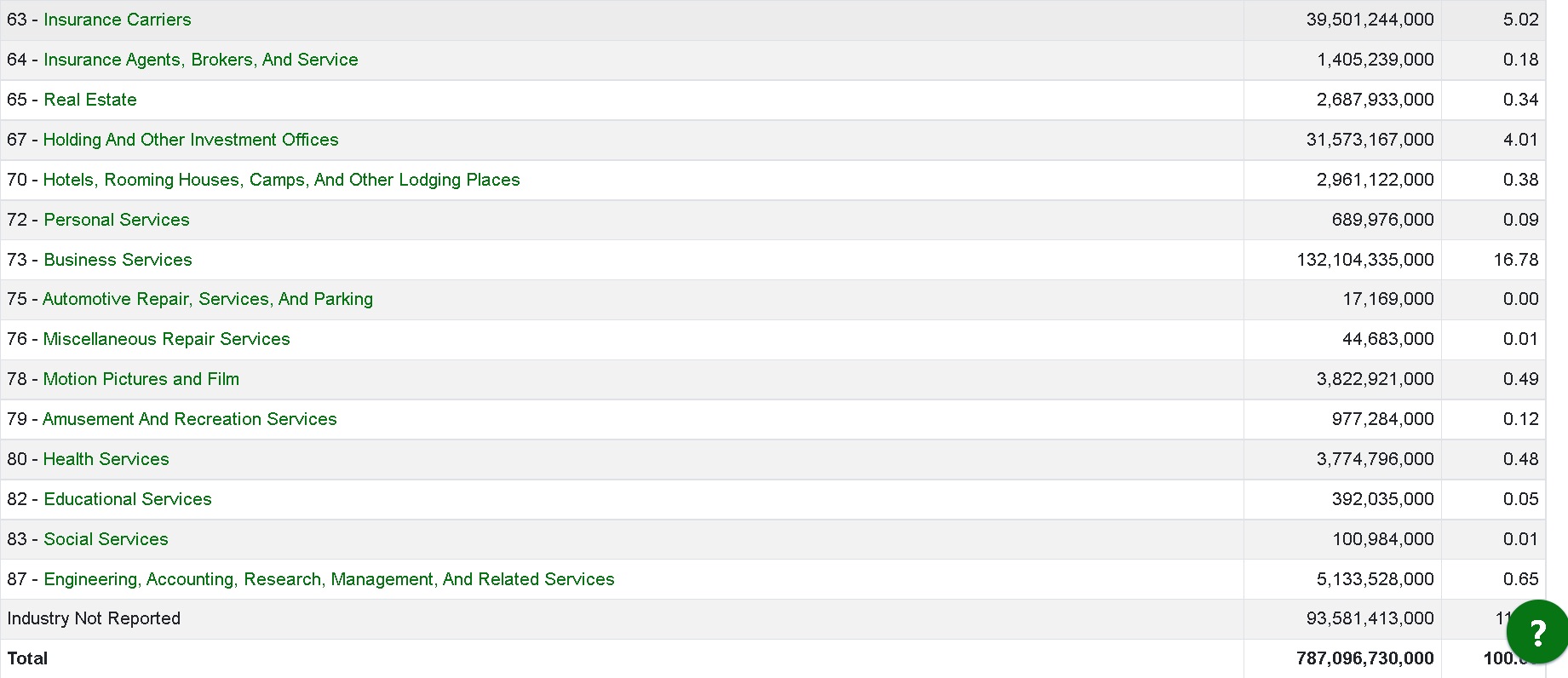This screenshot has width=1568, height=678.
Task: Click the total value 787,096,730,000
Action: [x=1364, y=658]
